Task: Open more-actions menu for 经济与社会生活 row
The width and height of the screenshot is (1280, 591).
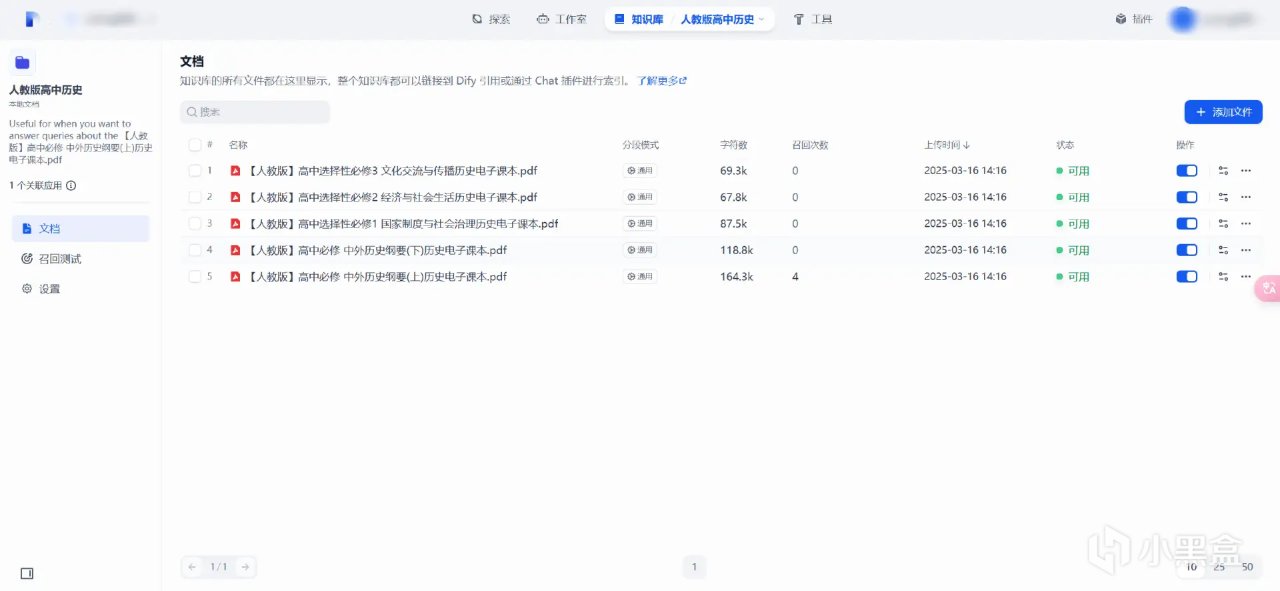Action: pyautogui.click(x=1246, y=197)
